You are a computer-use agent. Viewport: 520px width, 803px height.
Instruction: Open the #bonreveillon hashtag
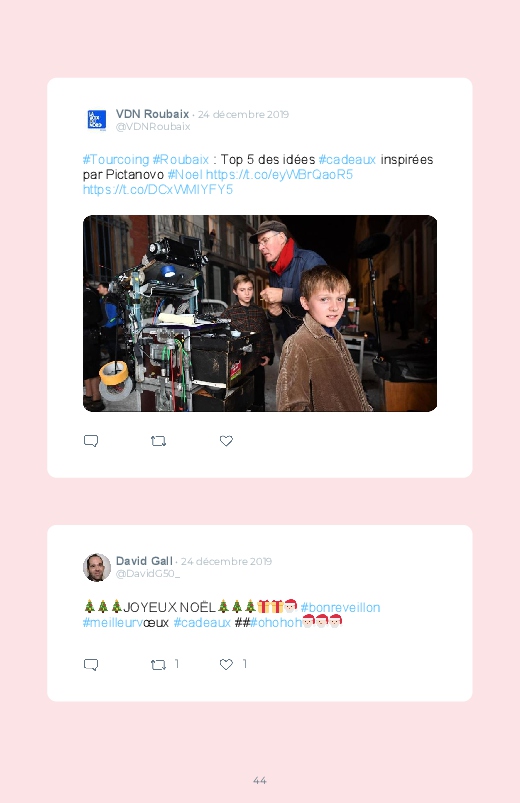click(340, 607)
